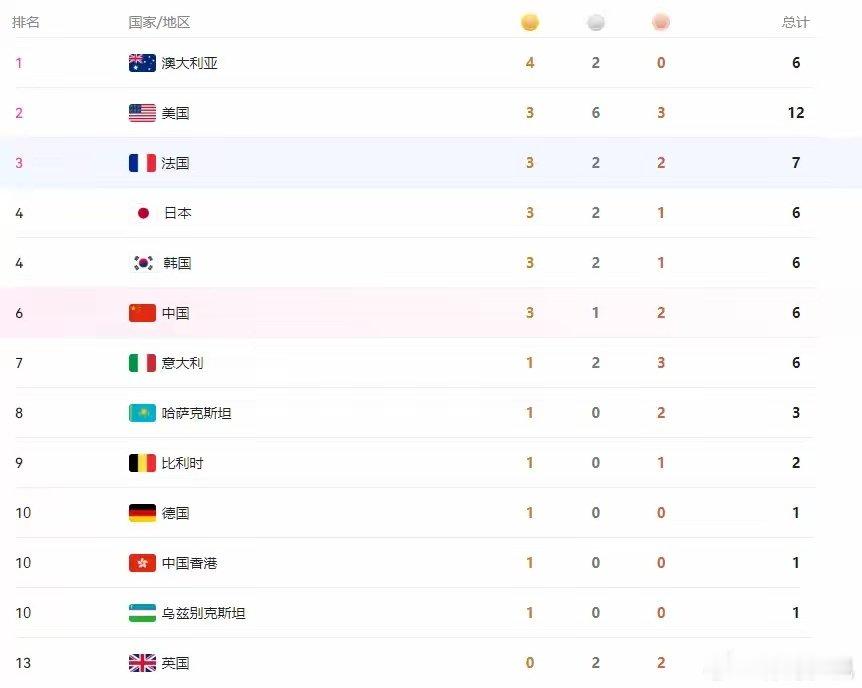The height and width of the screenshot is (688, 862).
Task: Sort by 总计 column header
Action: coord(795,23)
